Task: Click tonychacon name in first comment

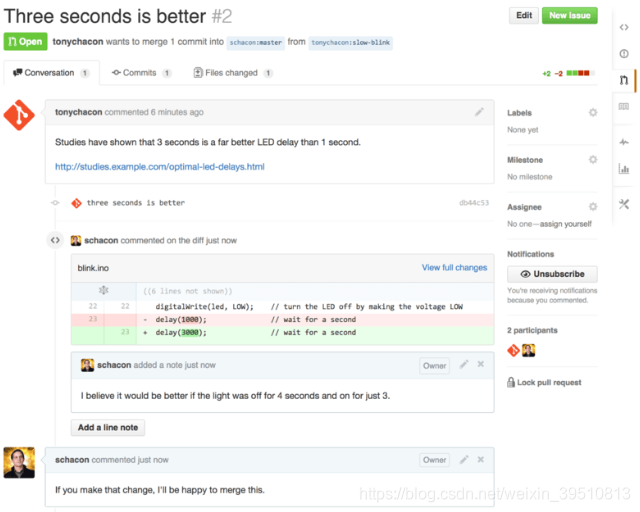Action: (78, 112)
